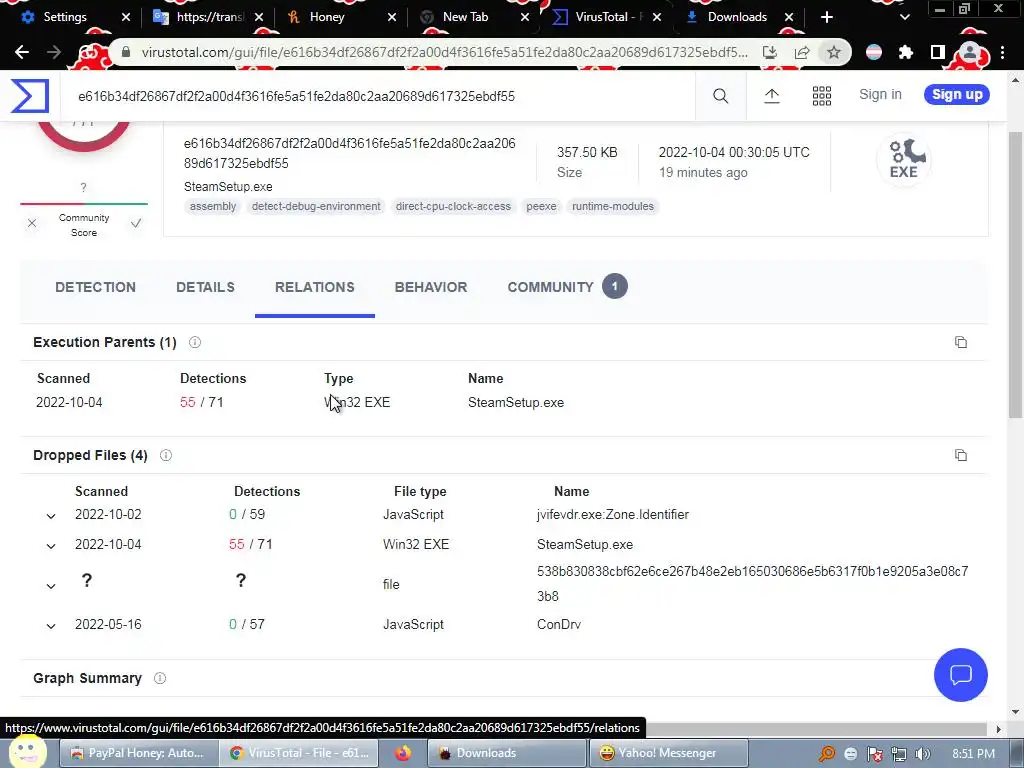Click the search magnifier icon
1024x768 pixels.
pos(720,96)
